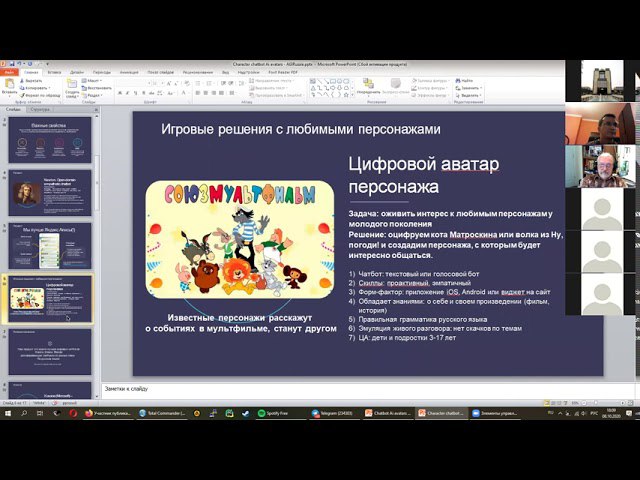Open the Рецензирование ribbon tab
The image size is (640, 480).
[198, 72]
